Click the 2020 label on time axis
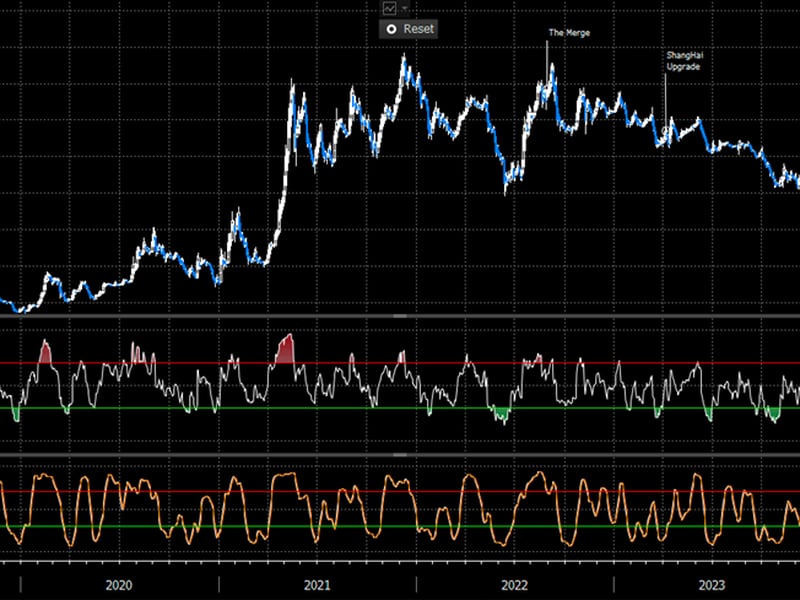800x600 pixels. pos(120,584)
